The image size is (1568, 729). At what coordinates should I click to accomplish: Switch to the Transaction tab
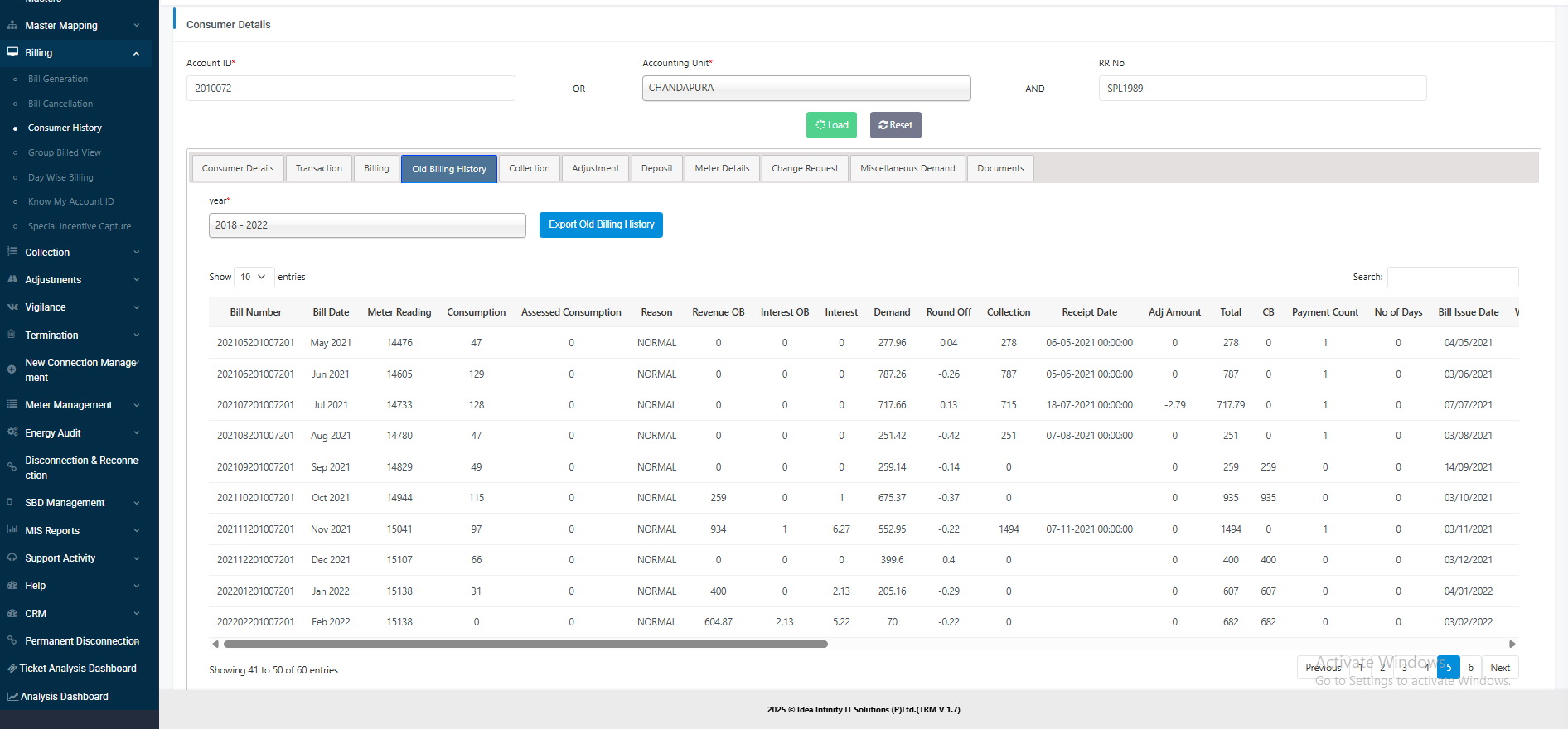[319, 168]
